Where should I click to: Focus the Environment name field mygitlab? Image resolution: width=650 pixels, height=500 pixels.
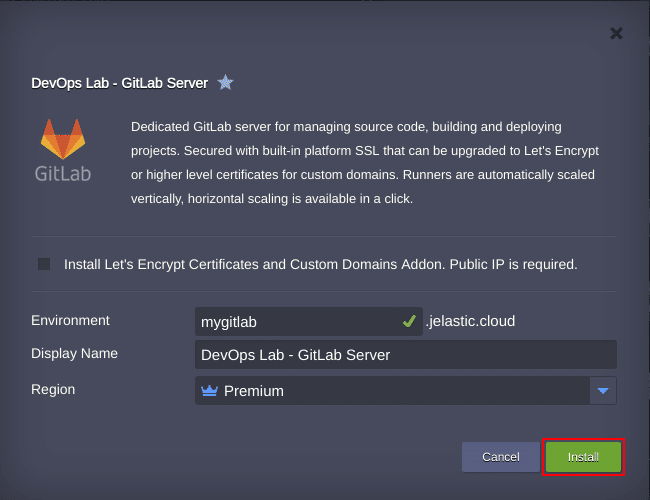309,321
